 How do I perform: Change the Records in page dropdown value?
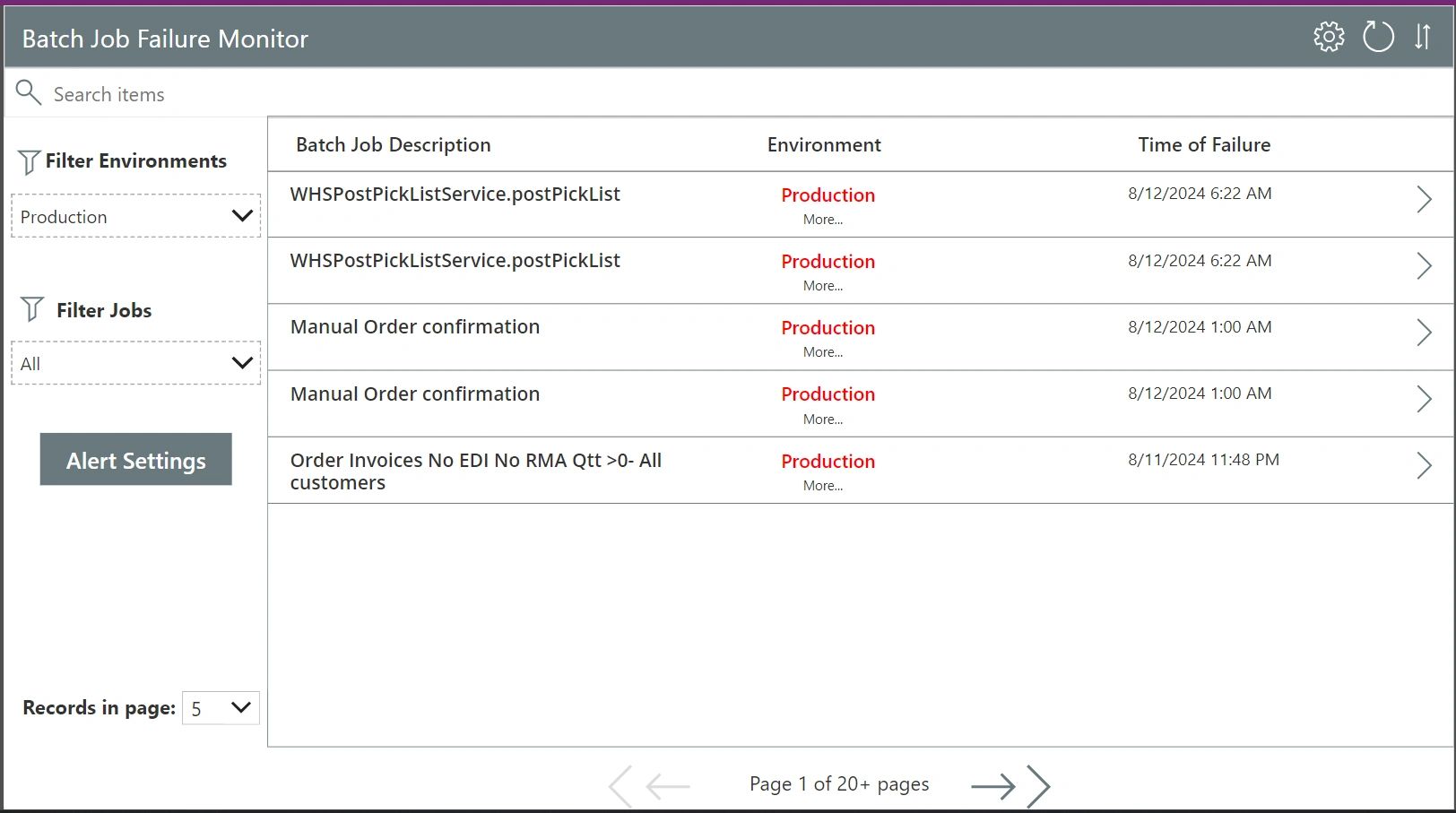click(x=220, y=708)
